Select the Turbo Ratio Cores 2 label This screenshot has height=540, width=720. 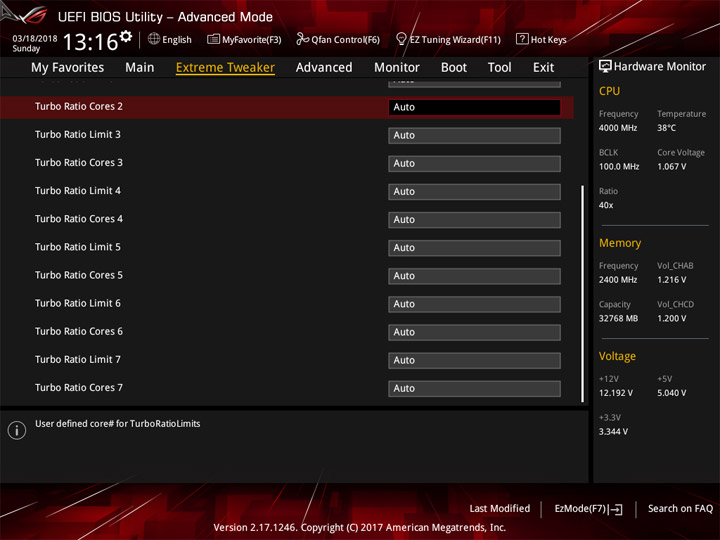click(79, 107)
